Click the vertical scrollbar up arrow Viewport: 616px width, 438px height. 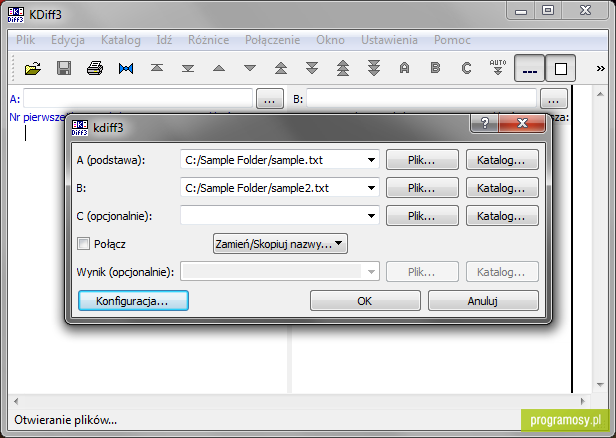click(x=600, y=94)
